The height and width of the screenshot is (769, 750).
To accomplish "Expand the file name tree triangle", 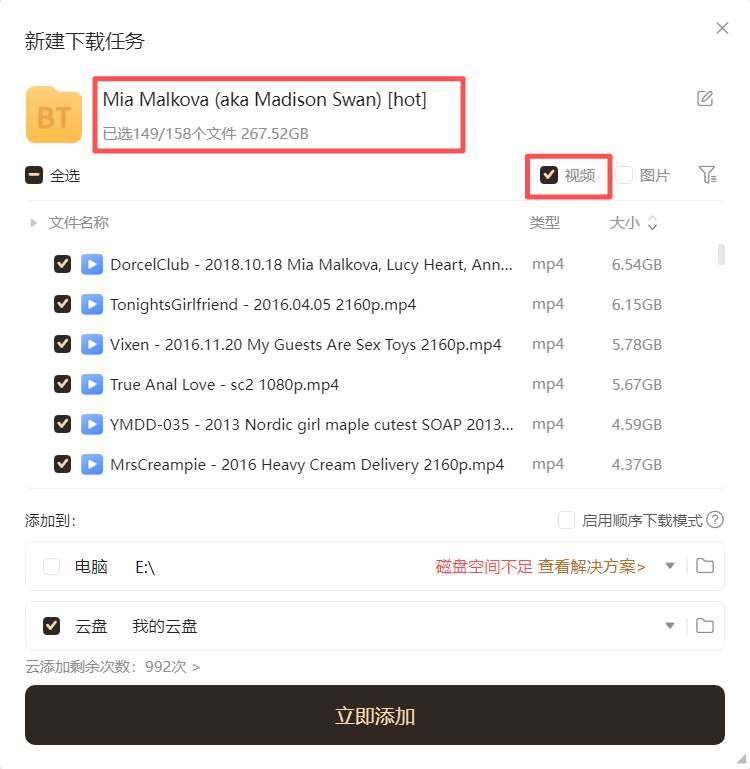I will pos(33,223).
